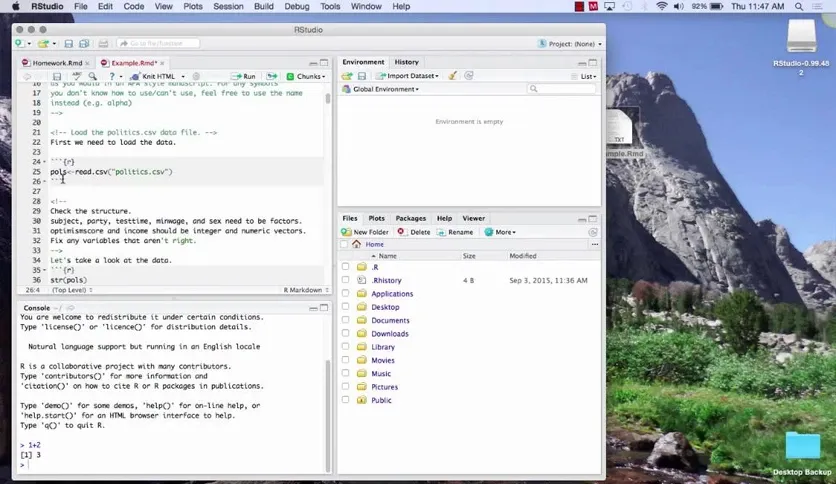Click the Rename button in Files pane
Screen dimensions: 836x484
tap(455, 232)
